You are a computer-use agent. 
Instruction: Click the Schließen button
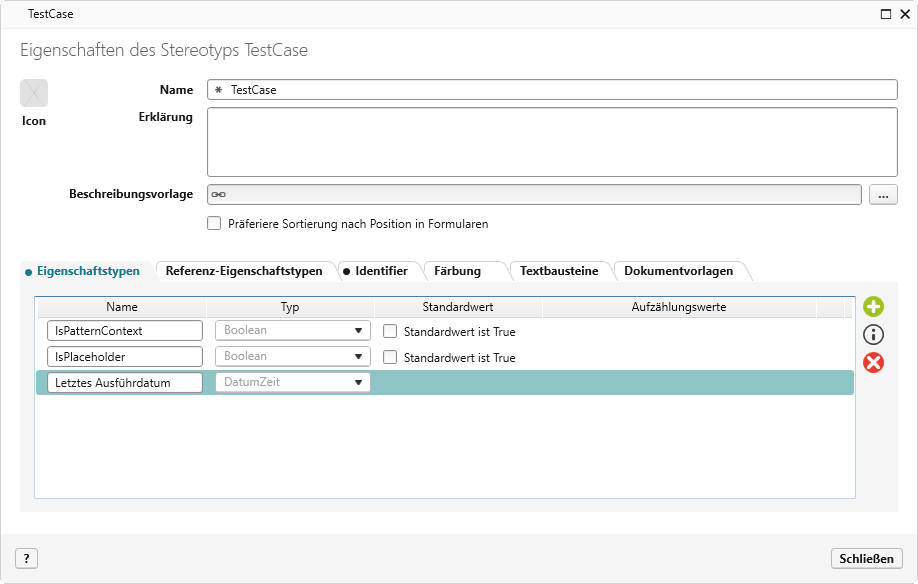[x=866, y=558]
